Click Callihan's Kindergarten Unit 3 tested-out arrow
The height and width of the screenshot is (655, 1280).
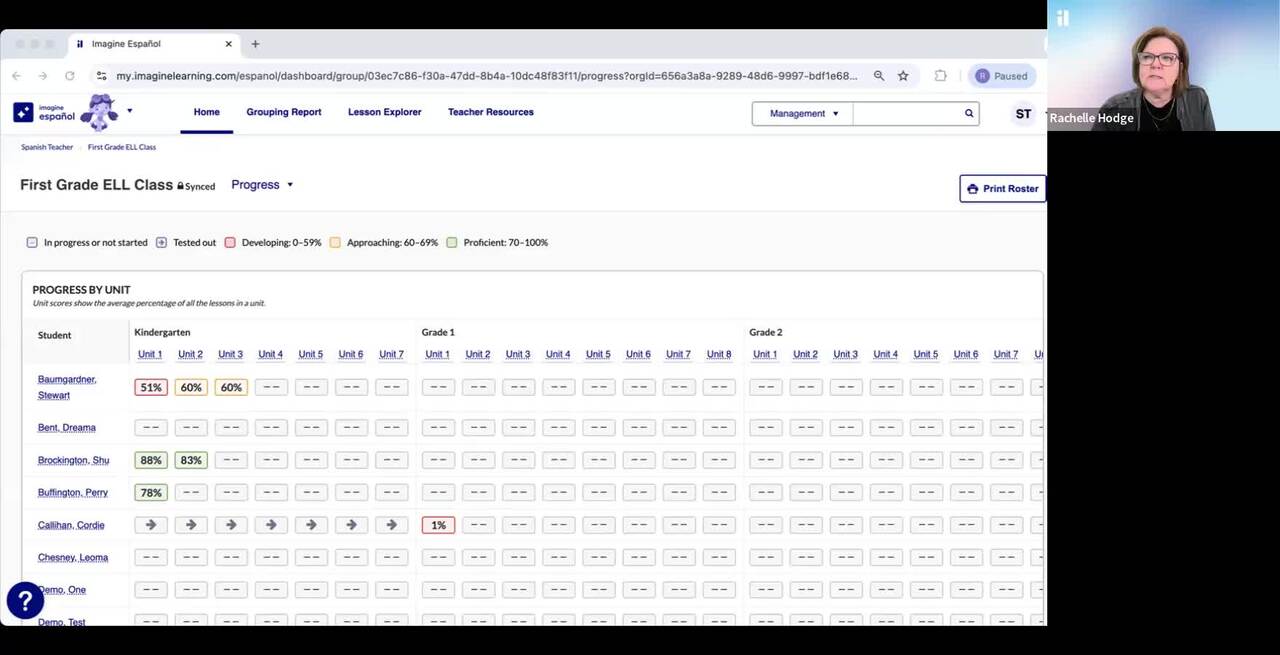tap(231, 525)
